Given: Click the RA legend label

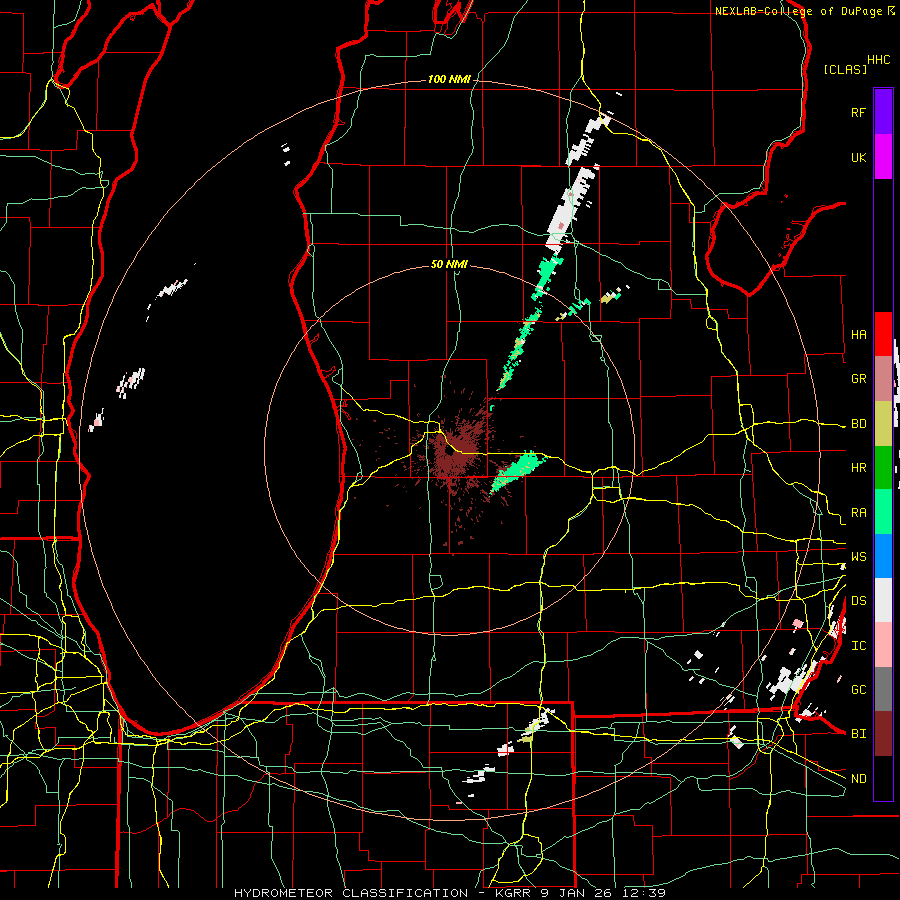Looking at the screenshot, I should 858,513.
